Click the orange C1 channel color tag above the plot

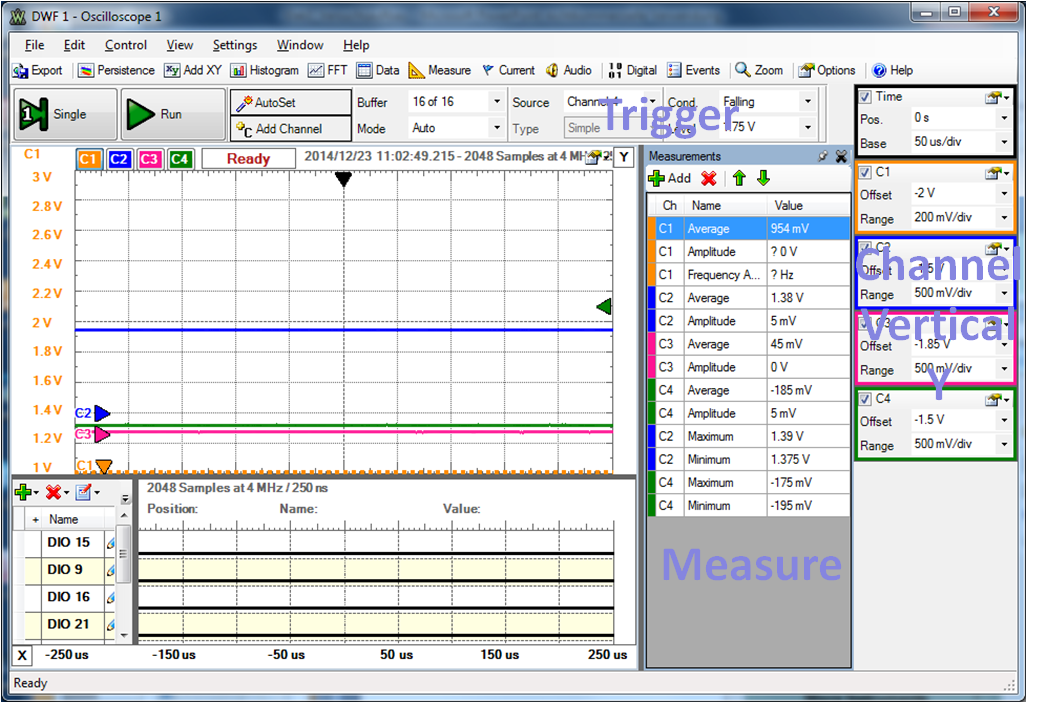(x=88, y=159)
